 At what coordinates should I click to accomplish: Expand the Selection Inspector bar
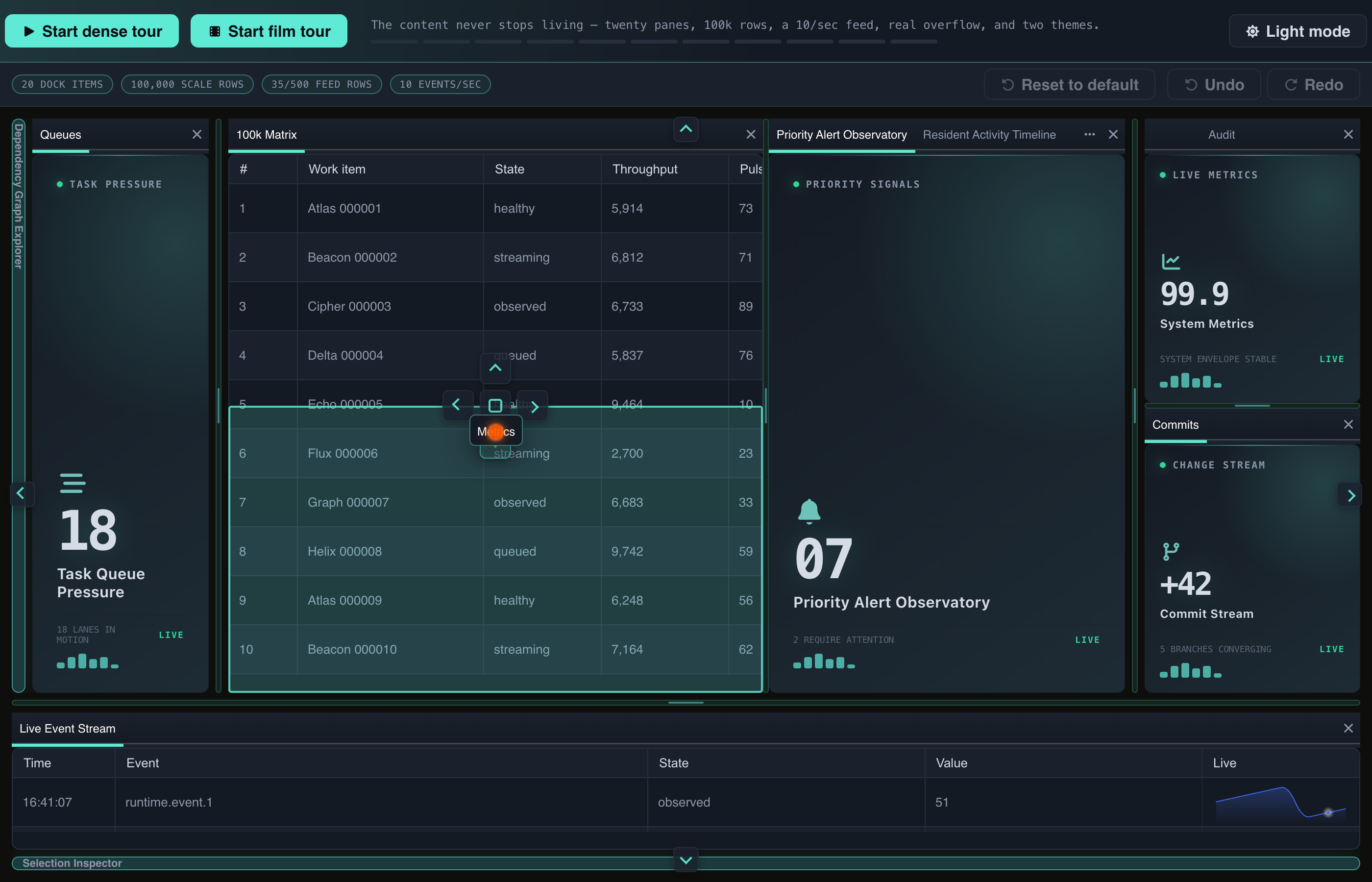[686, 863]
